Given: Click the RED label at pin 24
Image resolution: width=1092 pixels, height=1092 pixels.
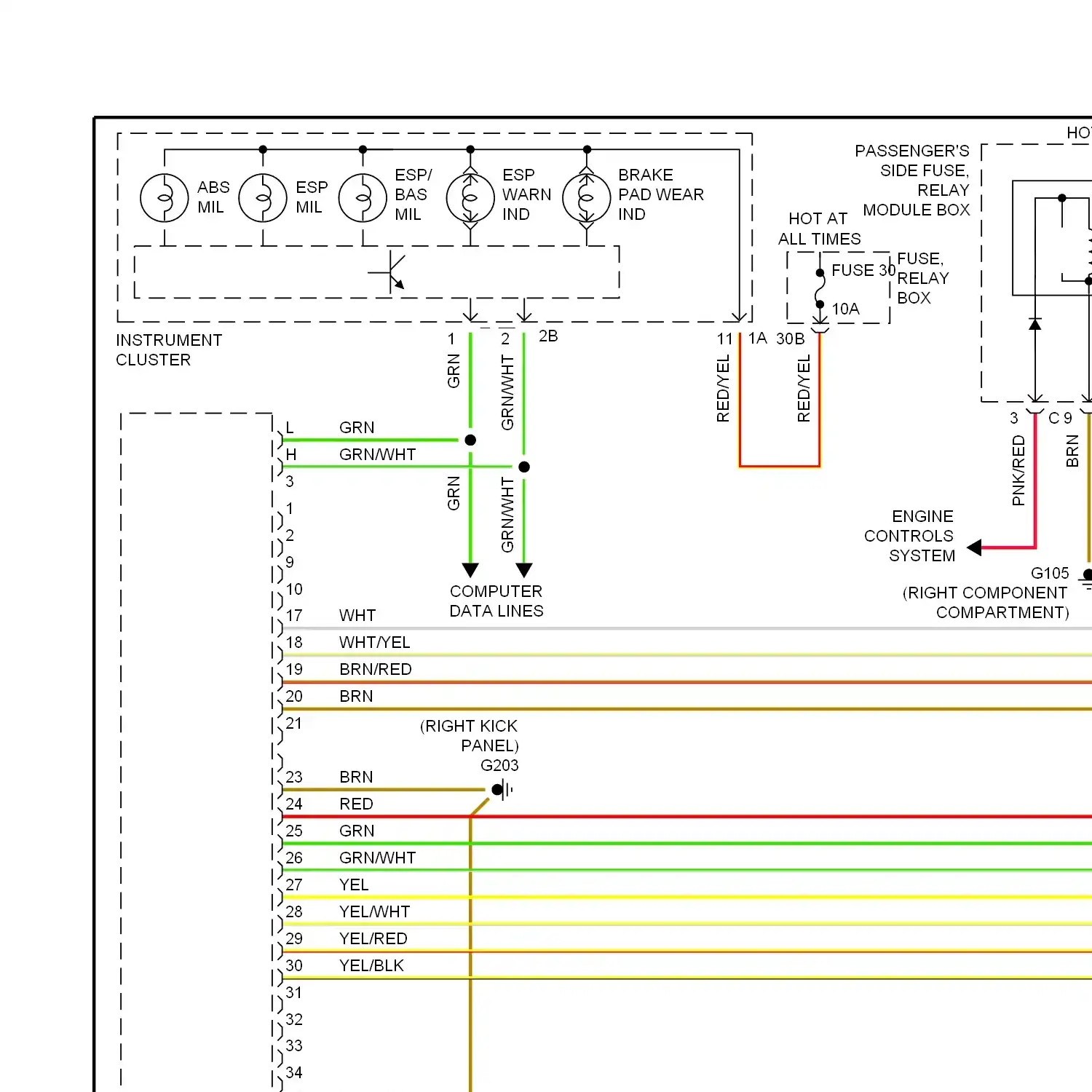Looking at the screenshot, I should [356, 804].
